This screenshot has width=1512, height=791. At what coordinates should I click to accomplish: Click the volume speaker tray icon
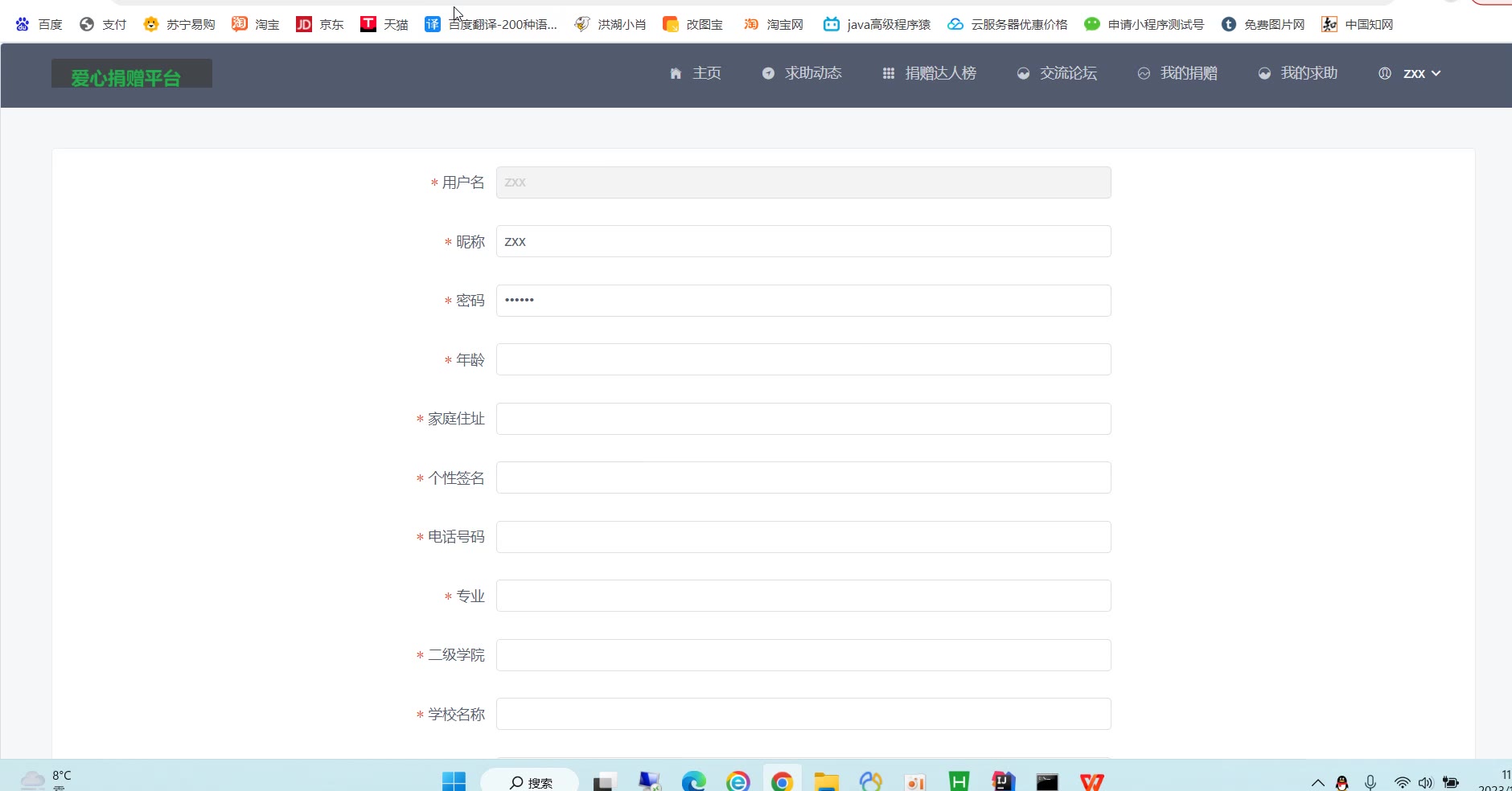point(1426,782)
